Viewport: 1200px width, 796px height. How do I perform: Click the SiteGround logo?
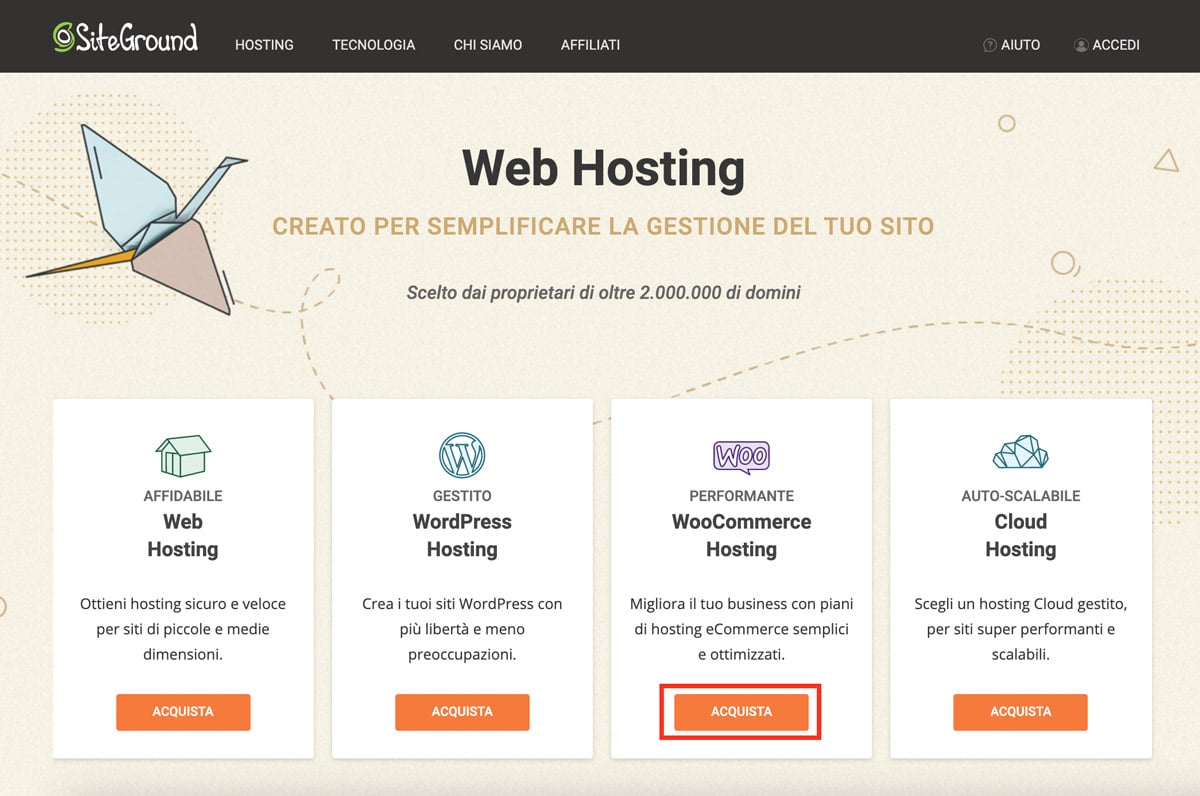point(126,37)
